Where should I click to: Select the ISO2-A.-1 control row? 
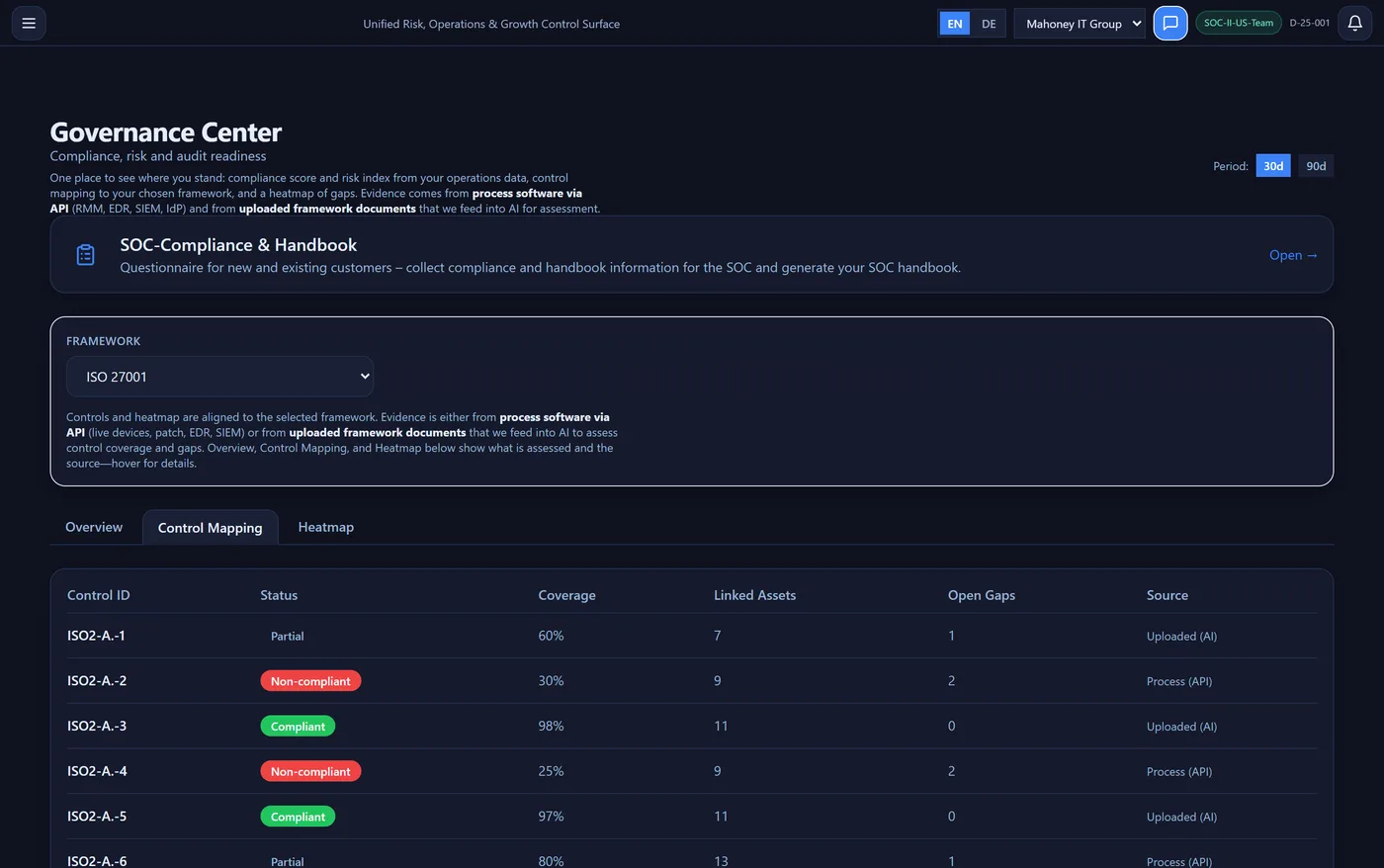tap(97, 636)
